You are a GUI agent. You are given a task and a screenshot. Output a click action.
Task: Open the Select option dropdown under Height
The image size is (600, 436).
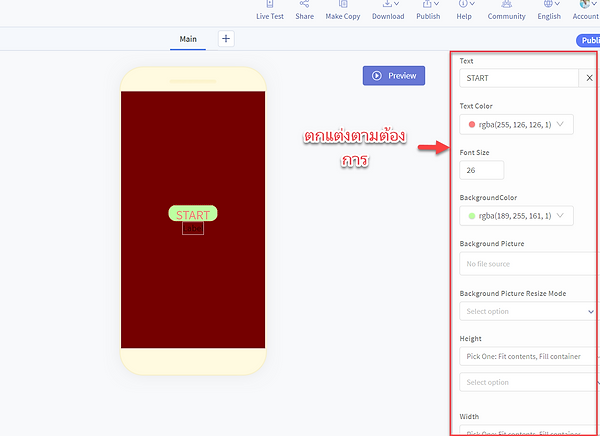click(x=528, y=382)
